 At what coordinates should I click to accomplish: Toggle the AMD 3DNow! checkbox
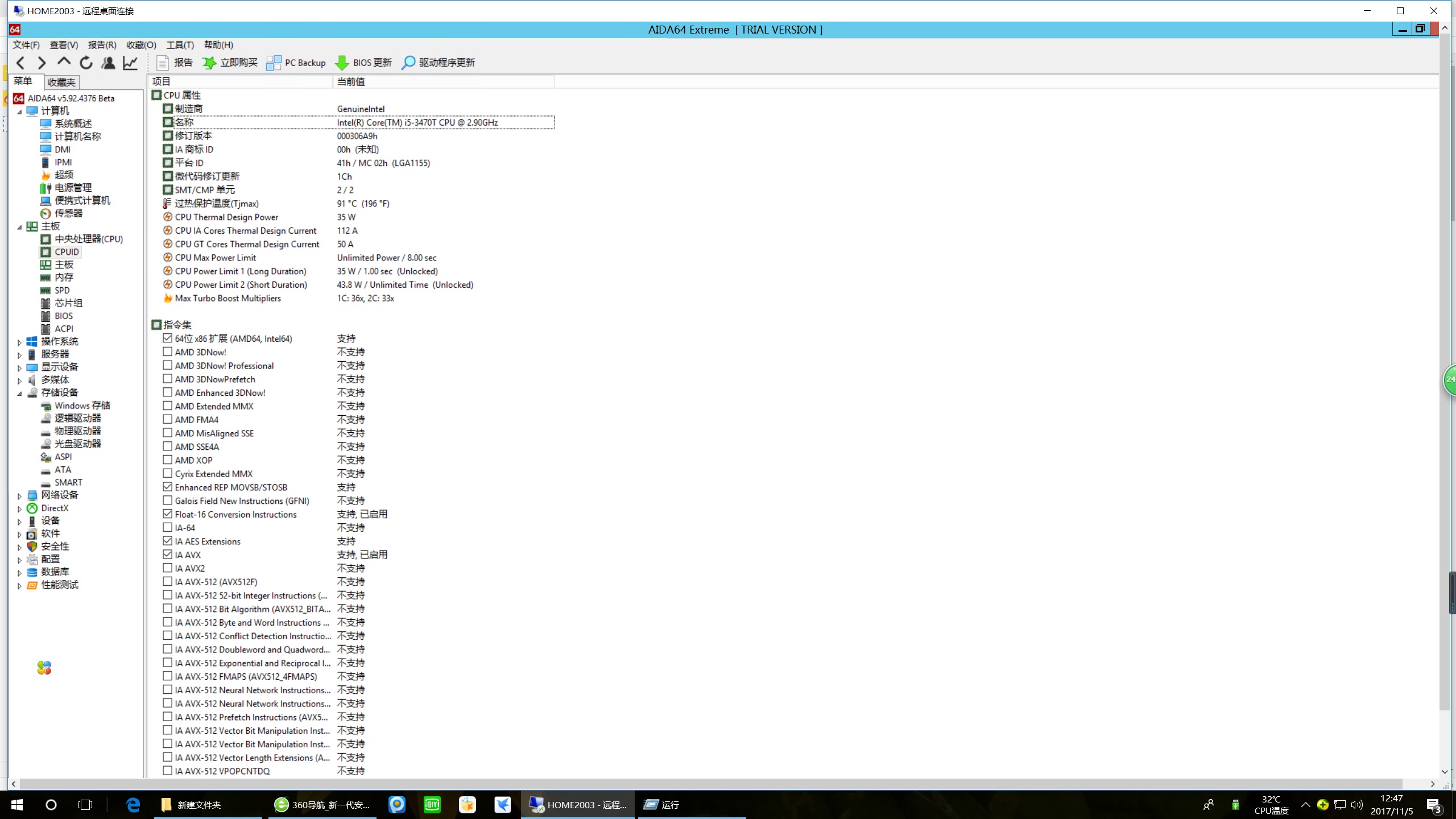pyautogui.click(x=167, y=352)
